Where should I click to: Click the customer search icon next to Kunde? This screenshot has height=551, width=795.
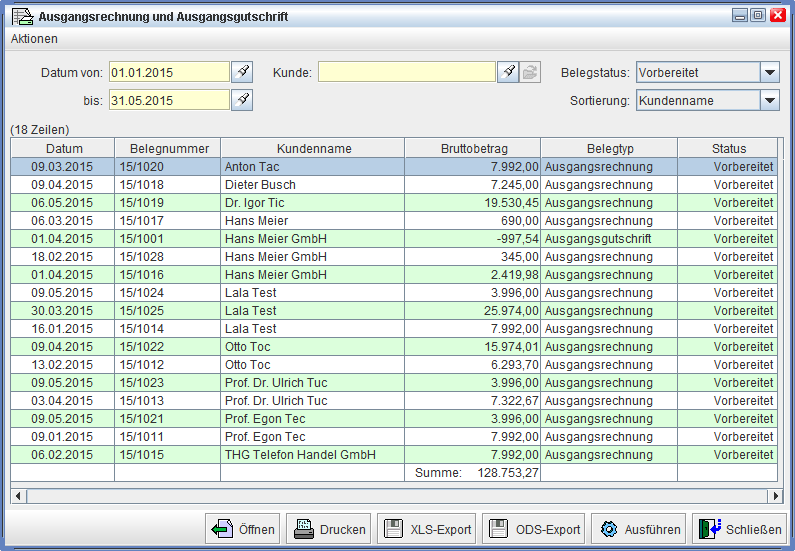(508, 72)
